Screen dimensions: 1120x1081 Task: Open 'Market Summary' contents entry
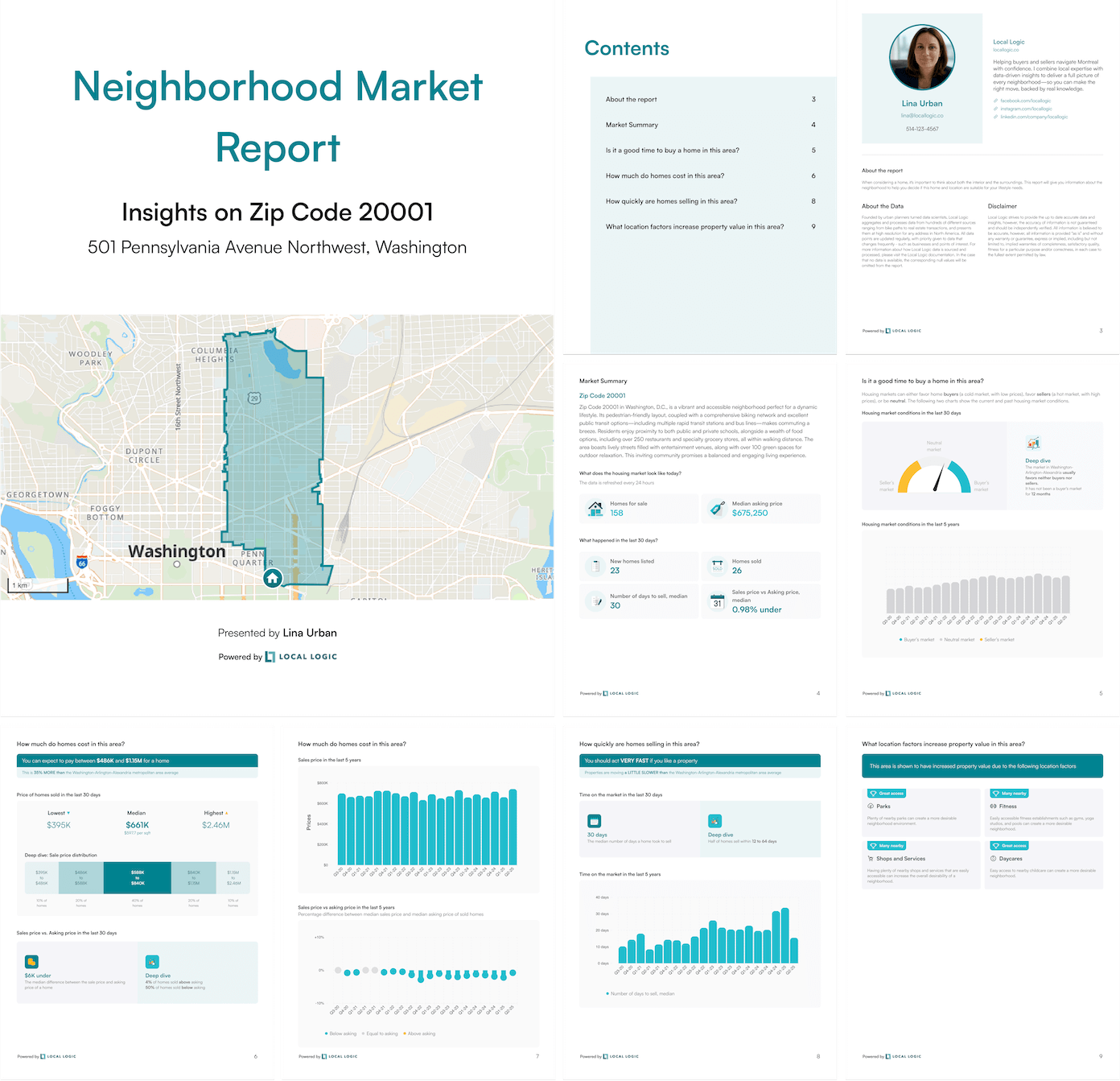click(x=710, y=125)
